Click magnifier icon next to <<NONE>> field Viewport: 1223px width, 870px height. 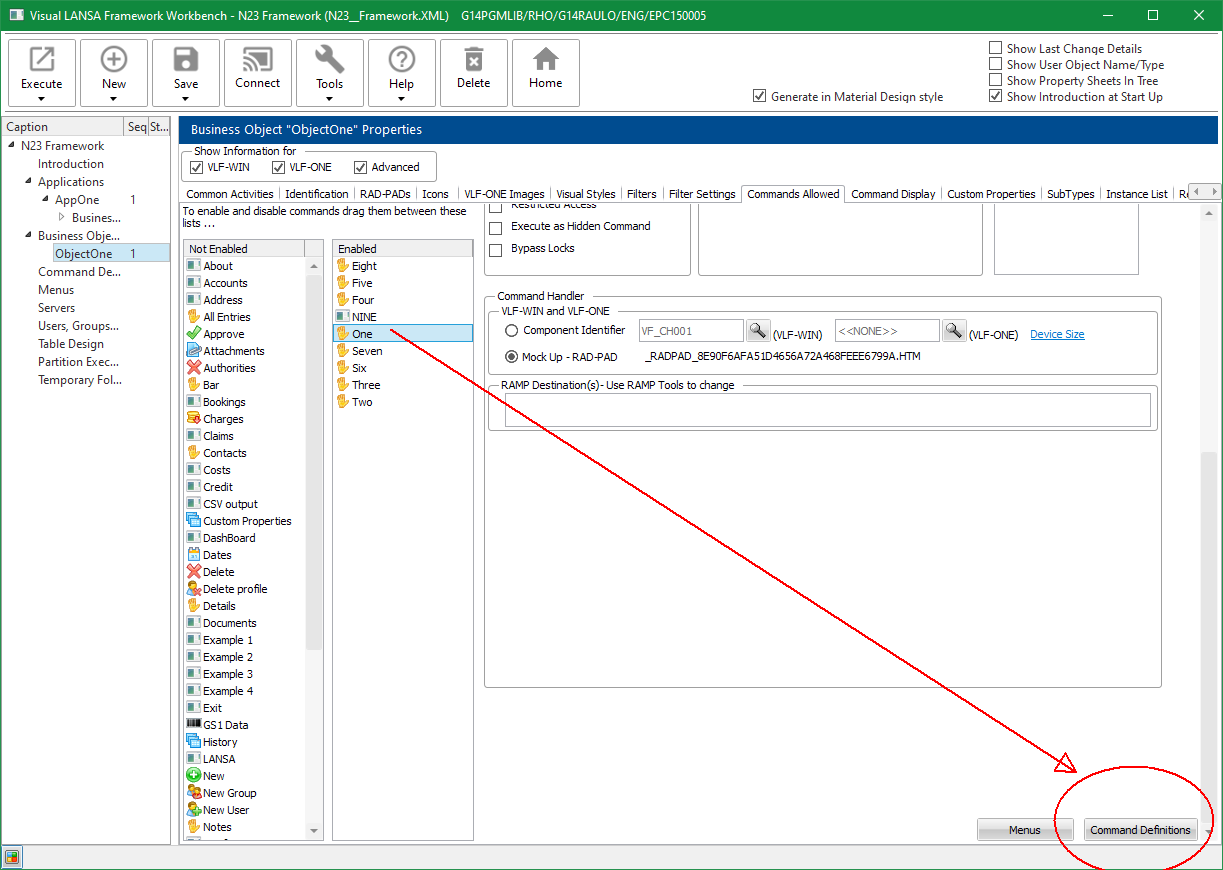(955, 331)
